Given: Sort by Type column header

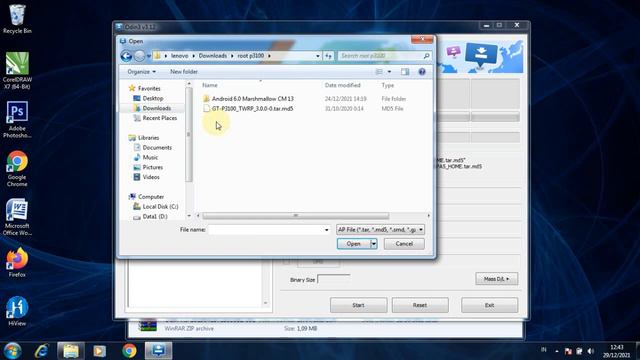Looking at the screenshot, I should point(388,85).
